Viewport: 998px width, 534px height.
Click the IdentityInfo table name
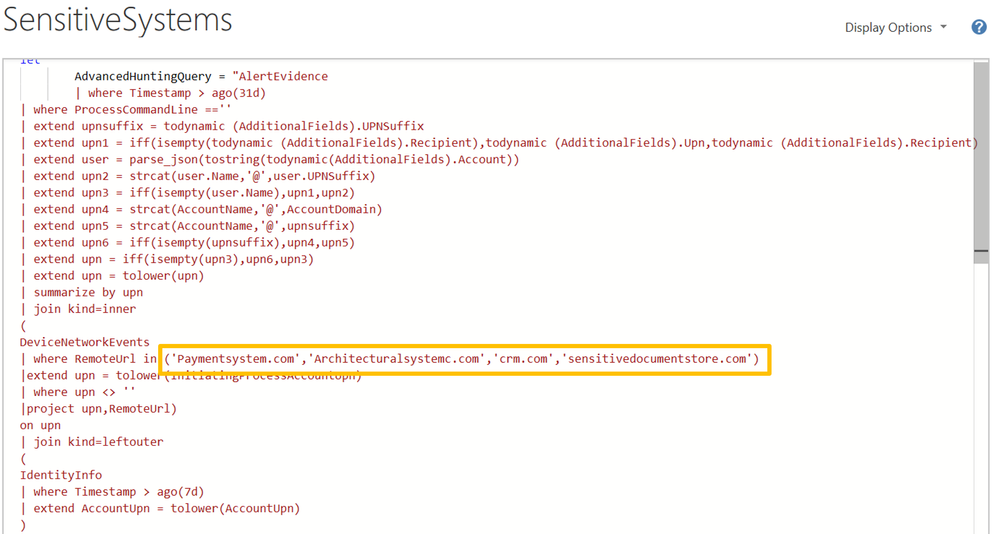coord(61,475)
